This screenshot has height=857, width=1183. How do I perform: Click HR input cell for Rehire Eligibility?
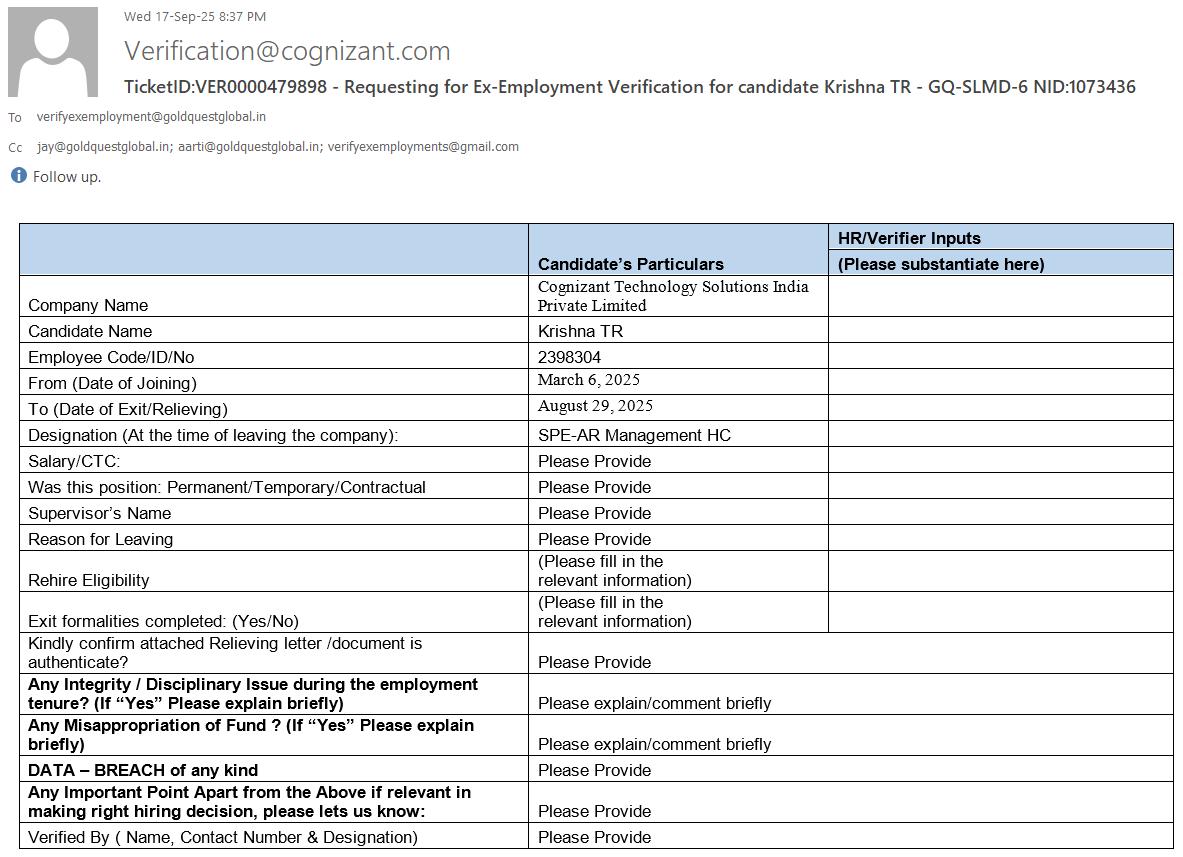[x=1000, y=571]
